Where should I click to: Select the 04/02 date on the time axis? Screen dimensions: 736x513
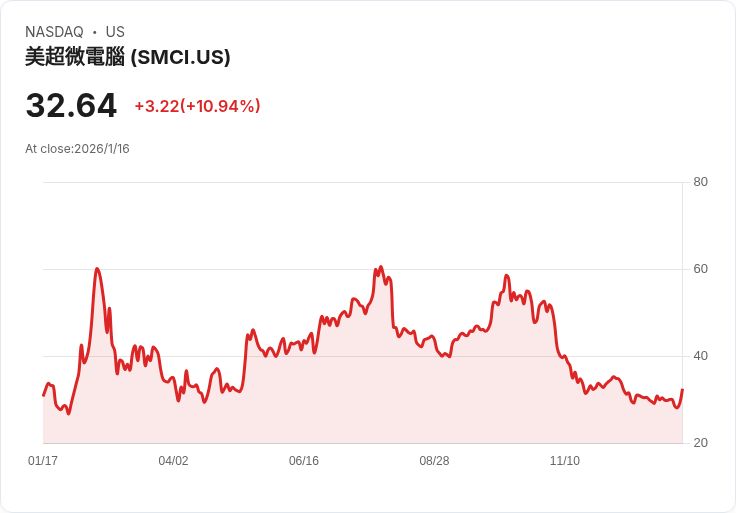click(x=173, y=461)
